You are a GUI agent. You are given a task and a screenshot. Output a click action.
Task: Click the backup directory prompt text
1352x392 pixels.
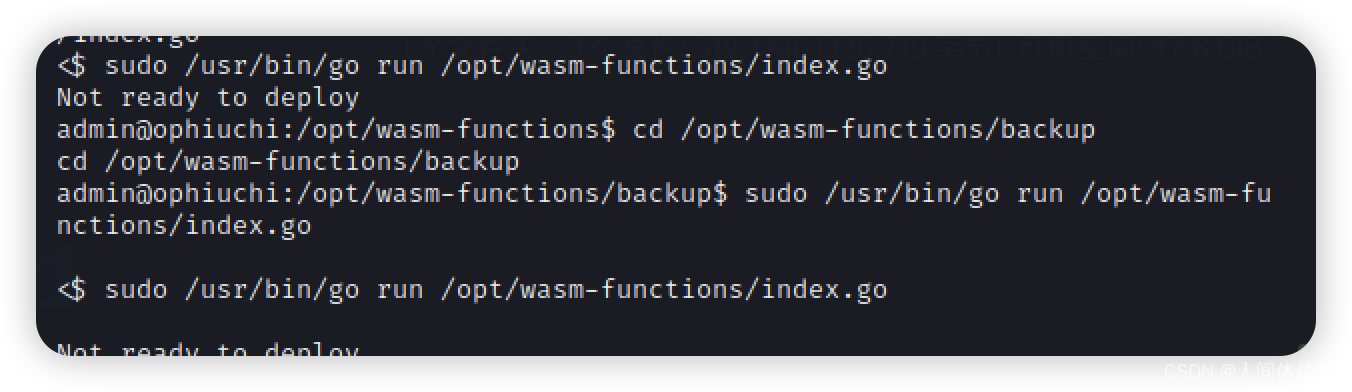coord(393,194)
